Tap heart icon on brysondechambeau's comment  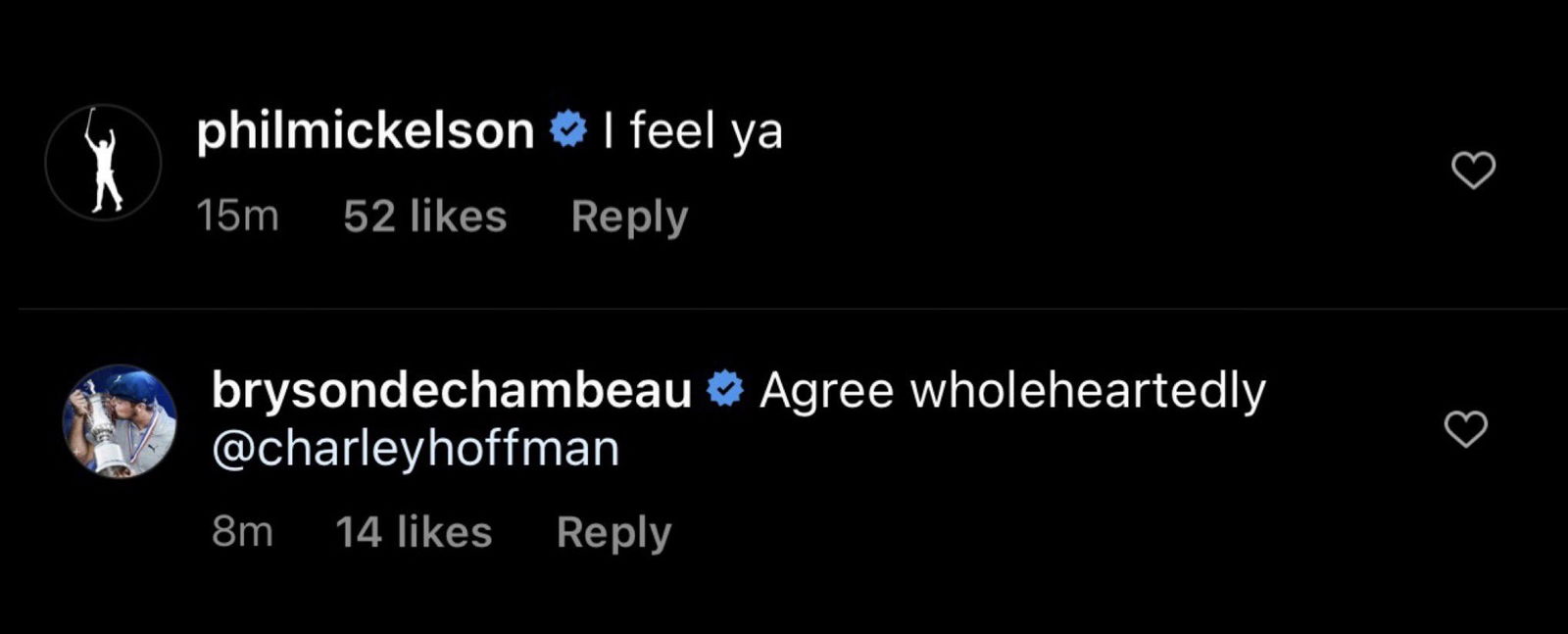pos(1465,428)
